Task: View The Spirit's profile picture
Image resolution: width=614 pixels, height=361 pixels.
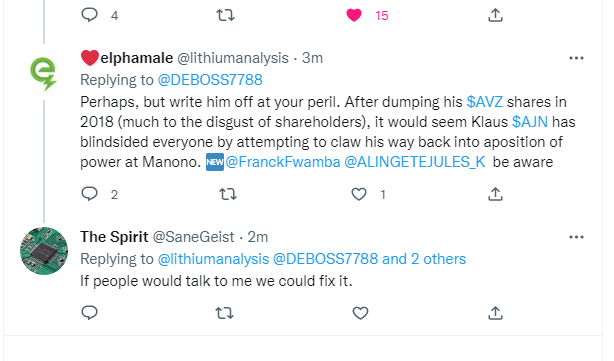Action: [x=44, y=251]
